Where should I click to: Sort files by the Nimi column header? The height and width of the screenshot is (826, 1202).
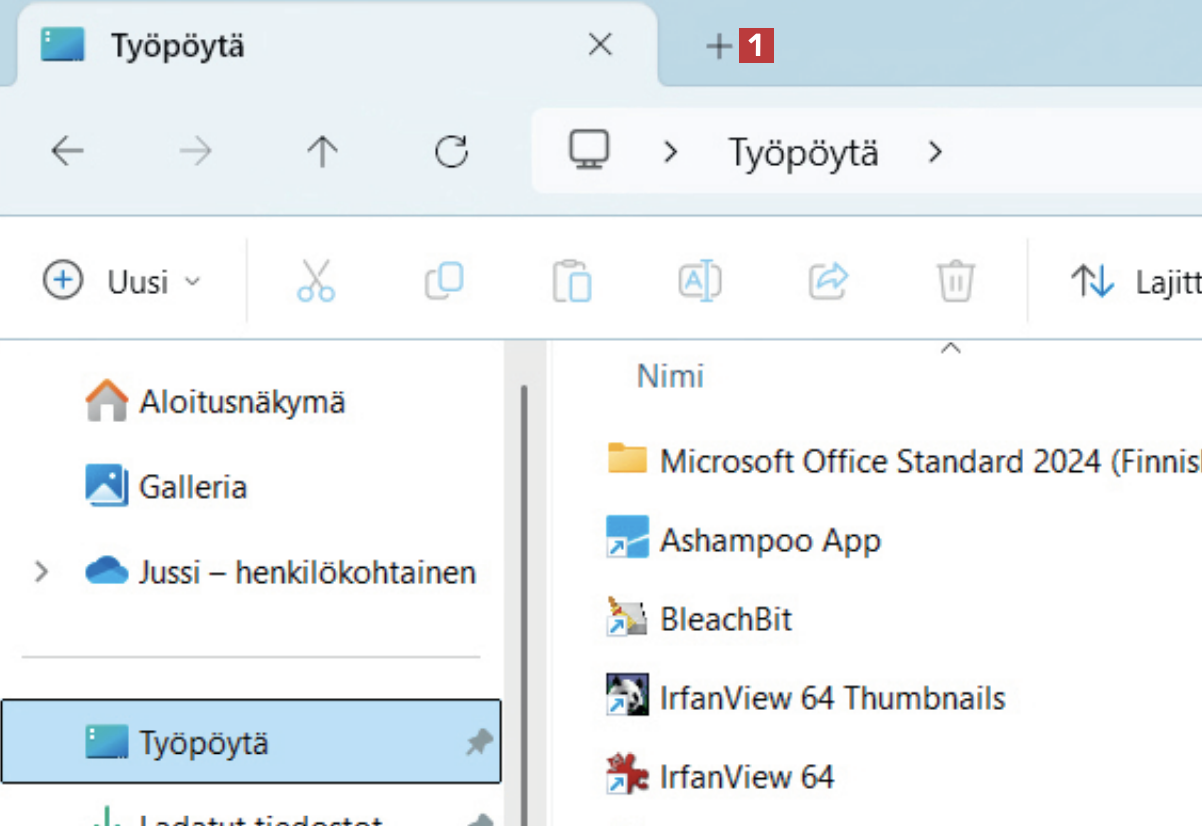coord(670,376)
